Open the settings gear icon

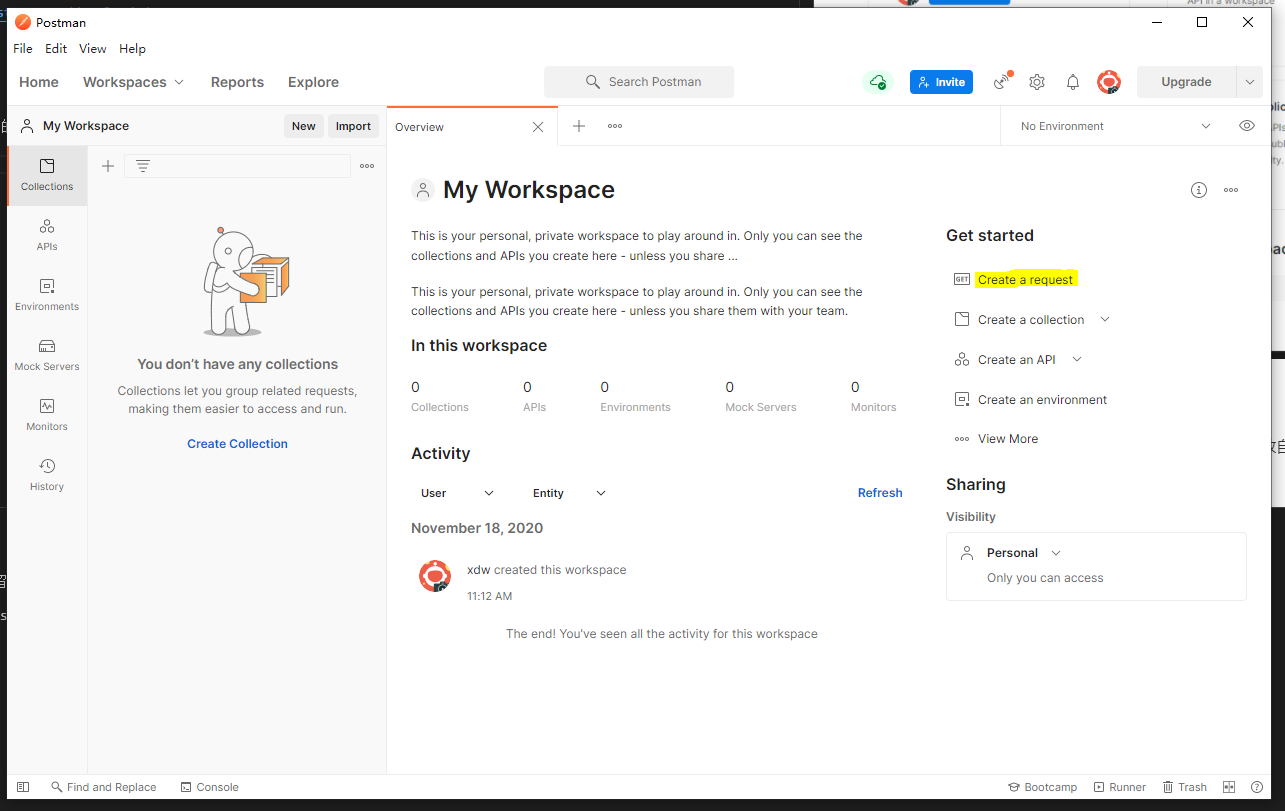[1037, 82]
